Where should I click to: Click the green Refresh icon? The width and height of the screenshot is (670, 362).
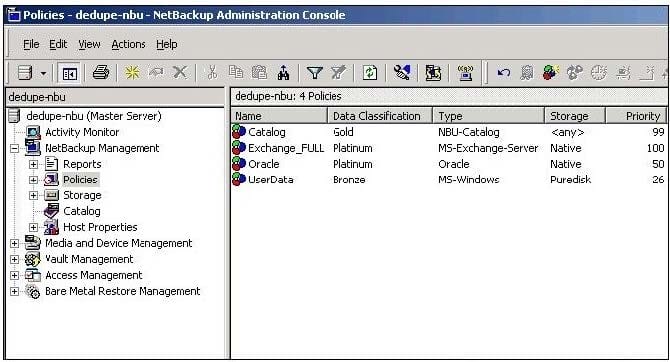(x=370, y=73)
